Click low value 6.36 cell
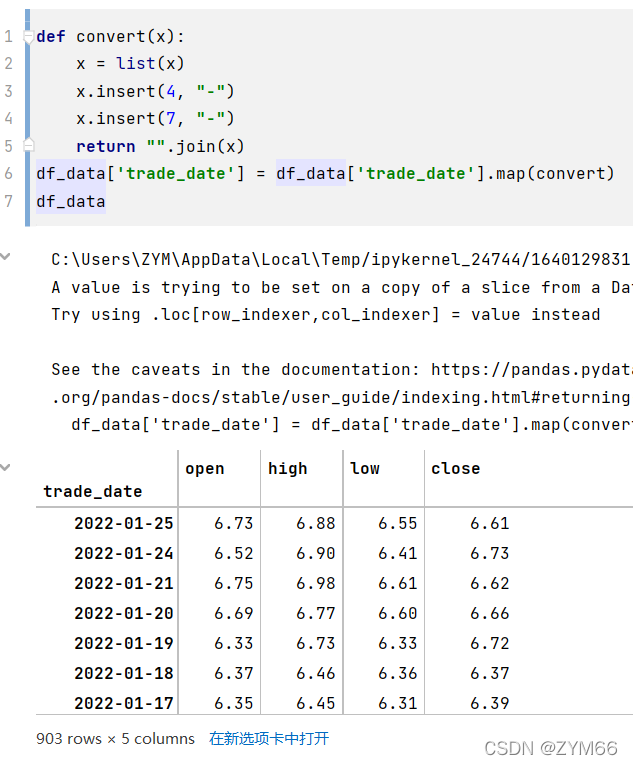 point(397,673)
